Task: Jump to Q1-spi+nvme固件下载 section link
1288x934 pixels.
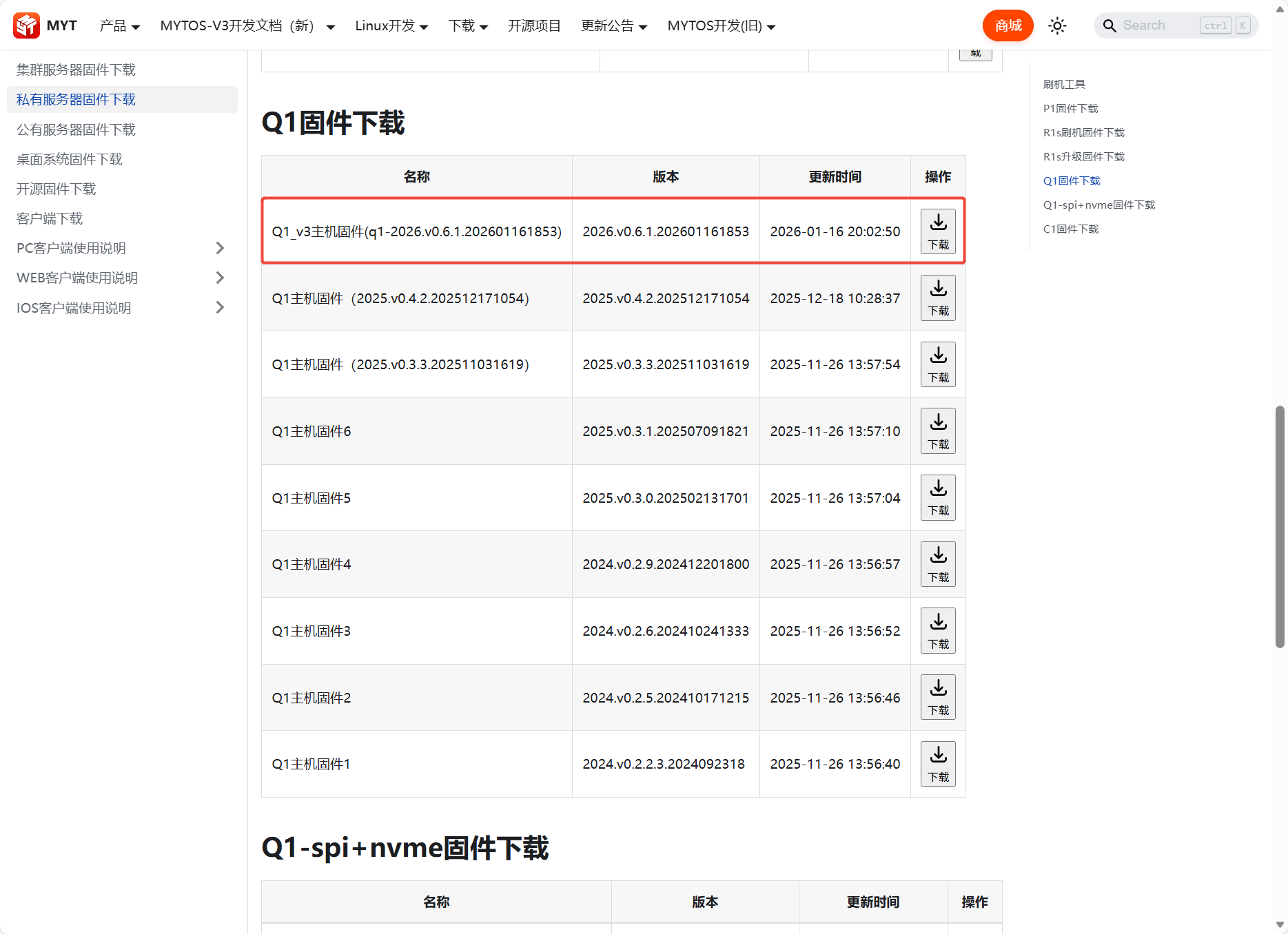Action: point(1098,205)
